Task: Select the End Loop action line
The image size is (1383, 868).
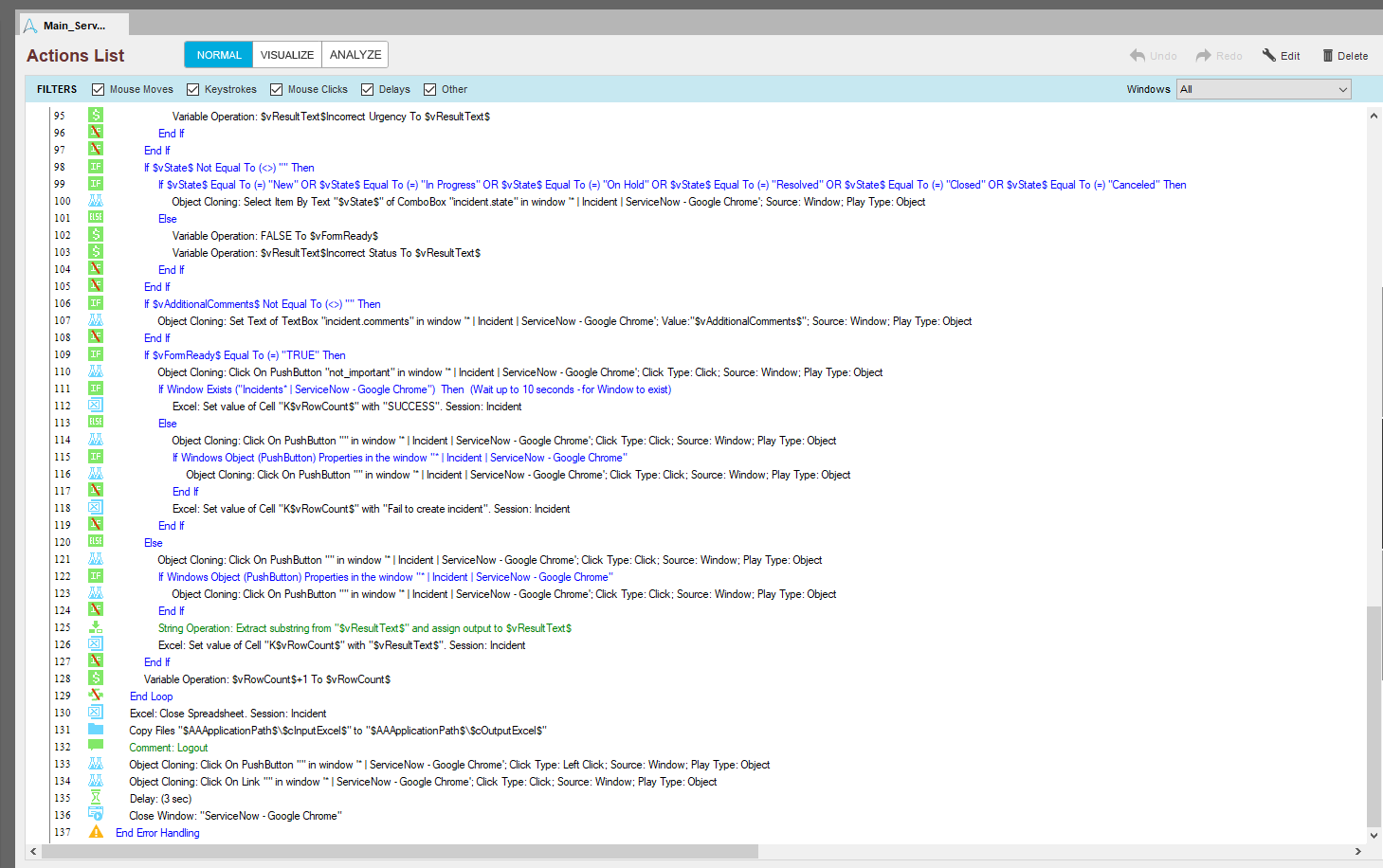Action: [x=152, y=696]
